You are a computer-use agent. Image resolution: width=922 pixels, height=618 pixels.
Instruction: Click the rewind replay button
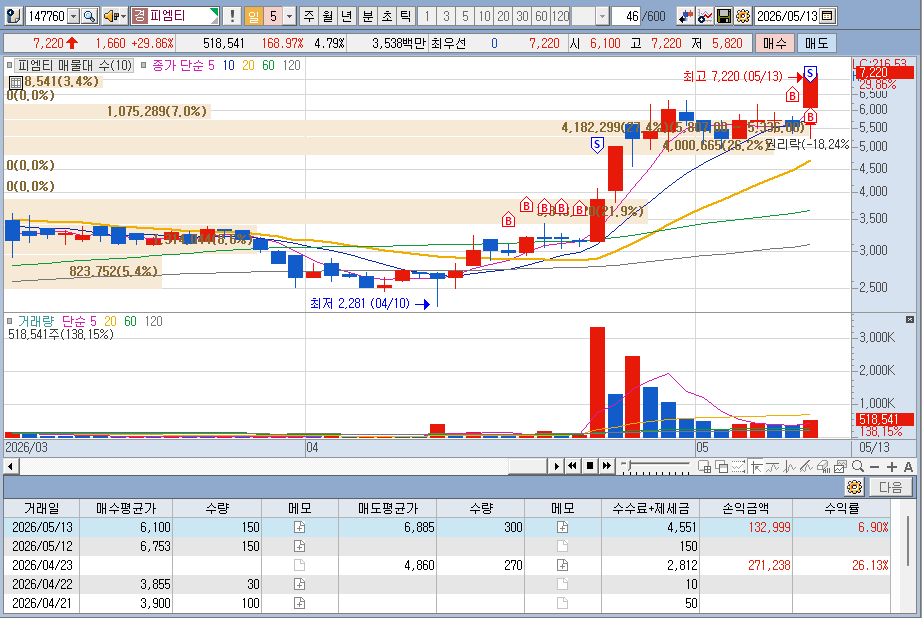pos(572,466)
